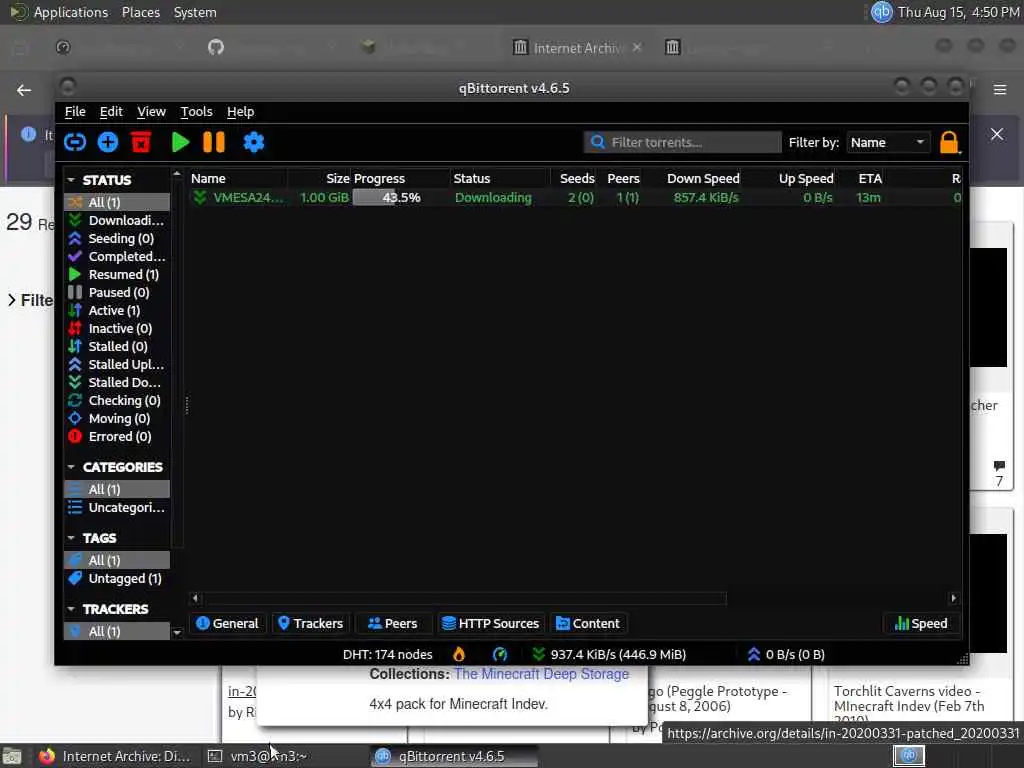Click the upload speed status entry
Viewport: 1024px width, 768px height.
786,654
